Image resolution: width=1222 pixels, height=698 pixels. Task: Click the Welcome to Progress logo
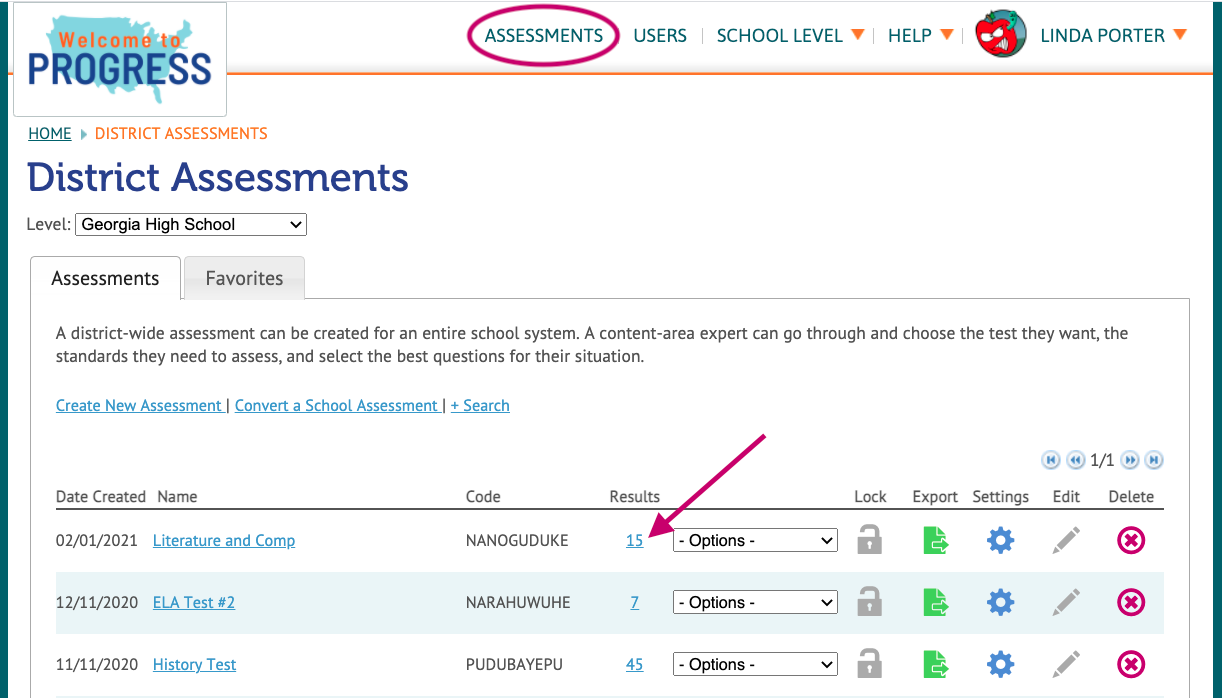120,60
